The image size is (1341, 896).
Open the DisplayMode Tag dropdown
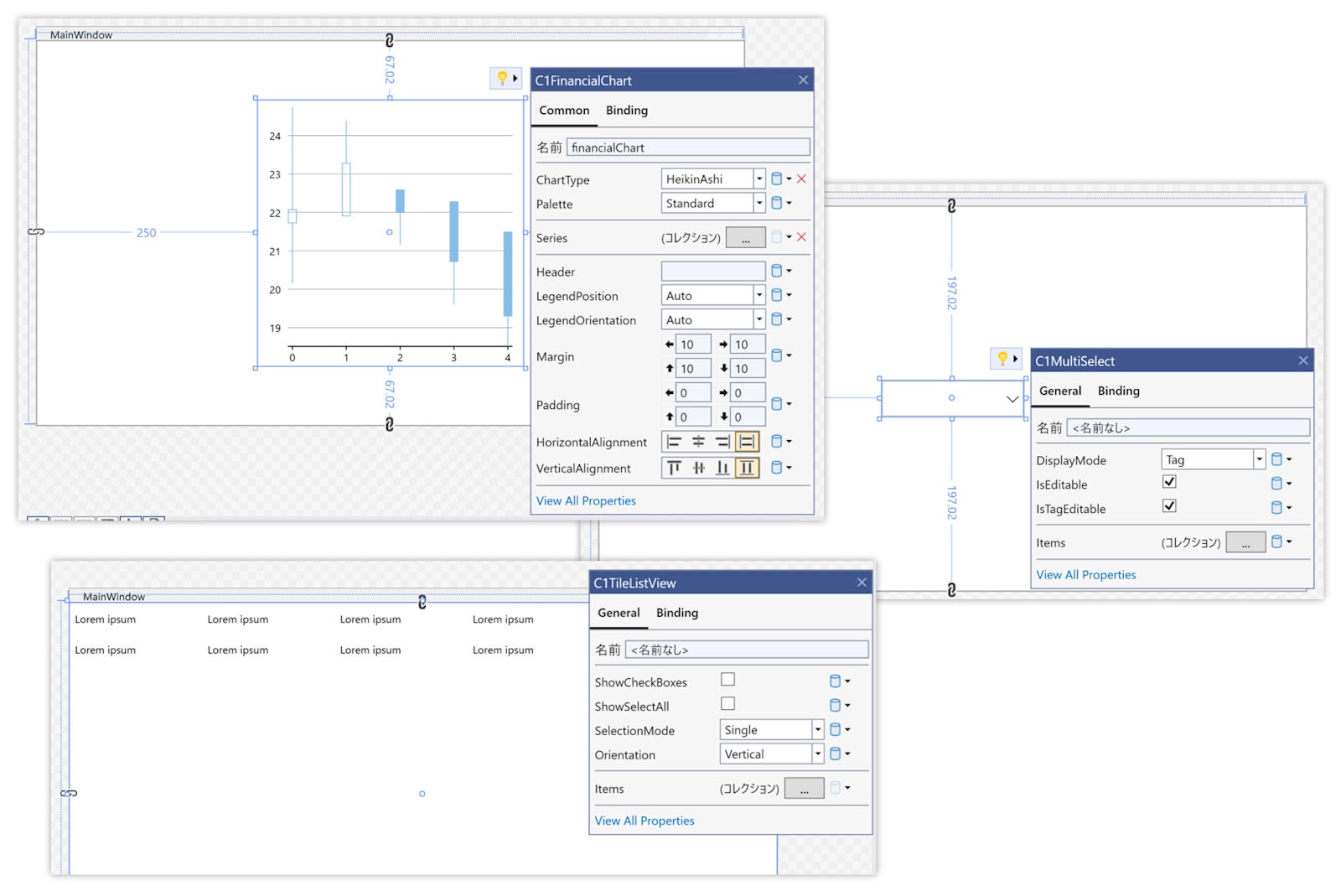[1259, 459]
